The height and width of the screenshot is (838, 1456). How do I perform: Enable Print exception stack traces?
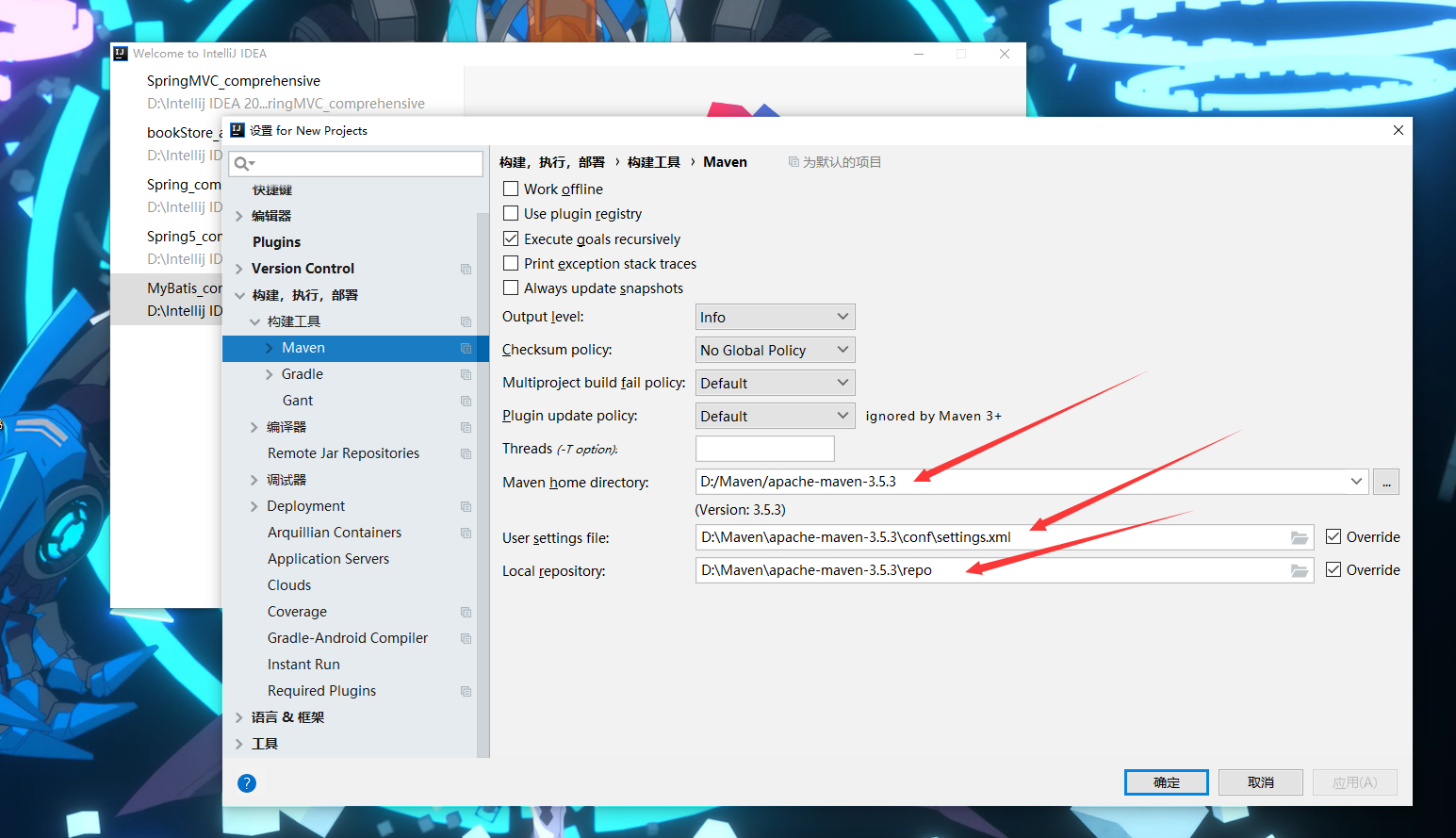click(x=511, y=263)
